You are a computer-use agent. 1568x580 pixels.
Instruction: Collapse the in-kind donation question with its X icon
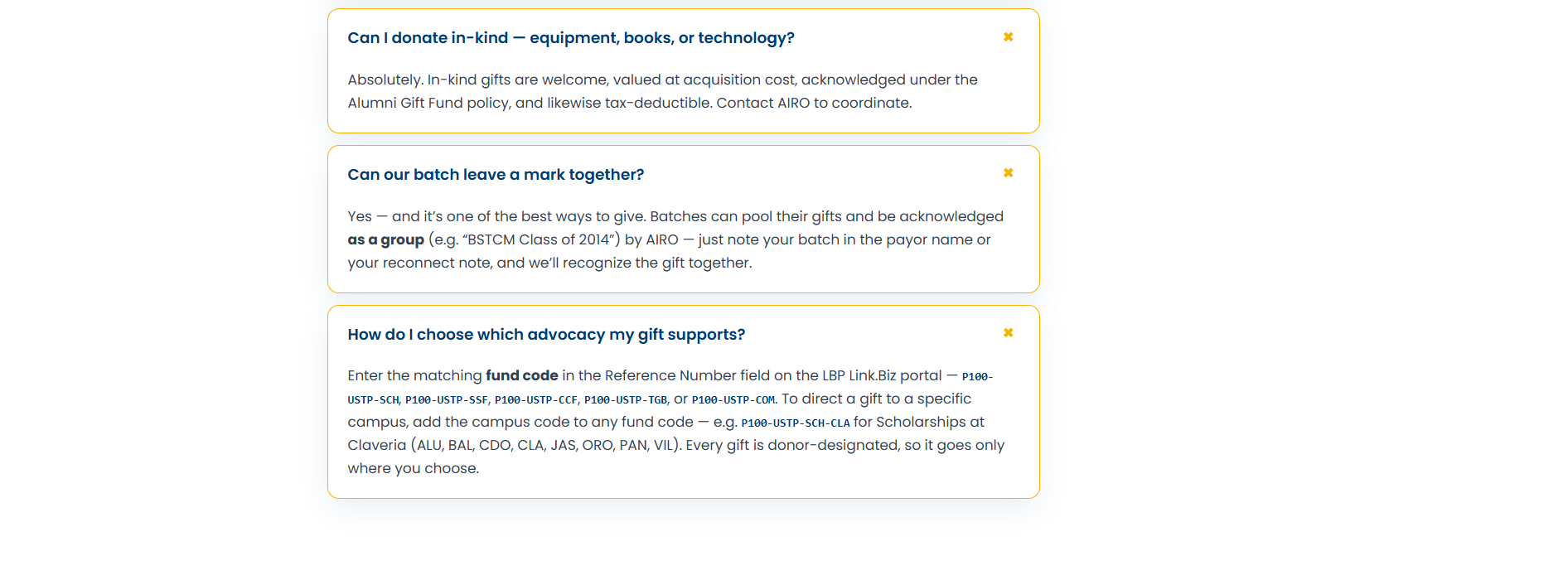(1008, 36)
